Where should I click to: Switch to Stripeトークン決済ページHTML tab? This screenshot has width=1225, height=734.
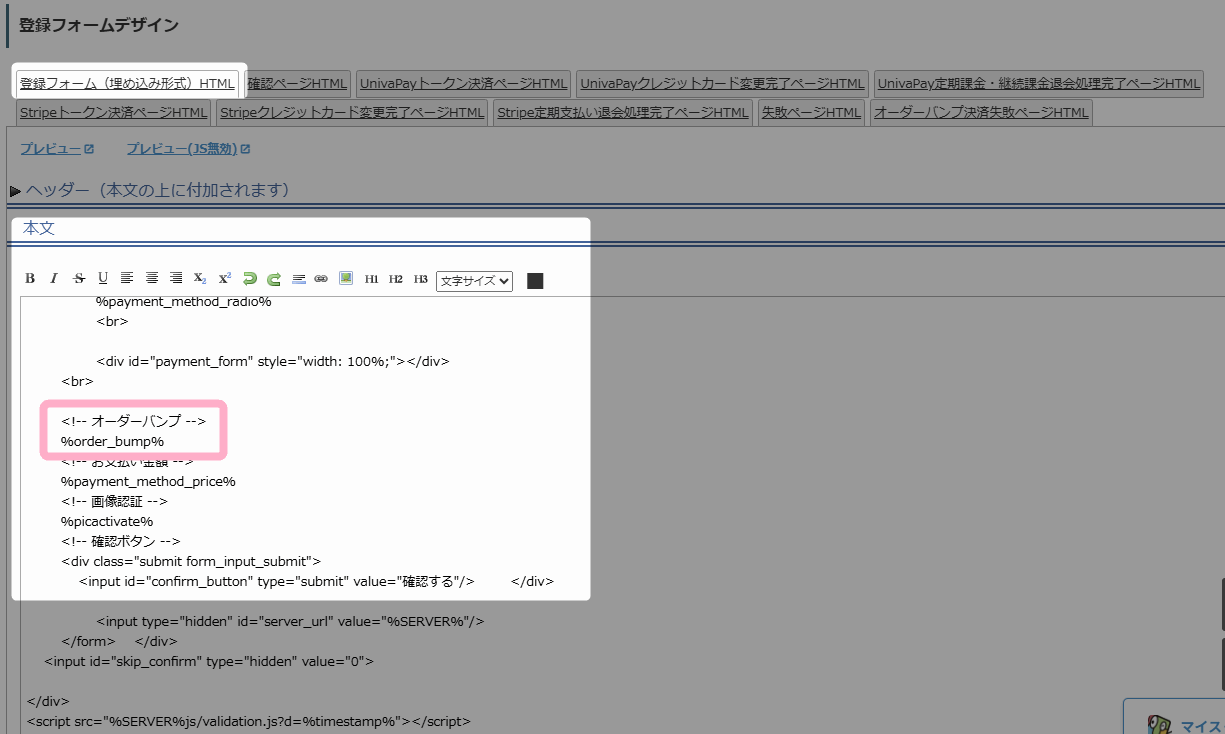coord(113,112)
